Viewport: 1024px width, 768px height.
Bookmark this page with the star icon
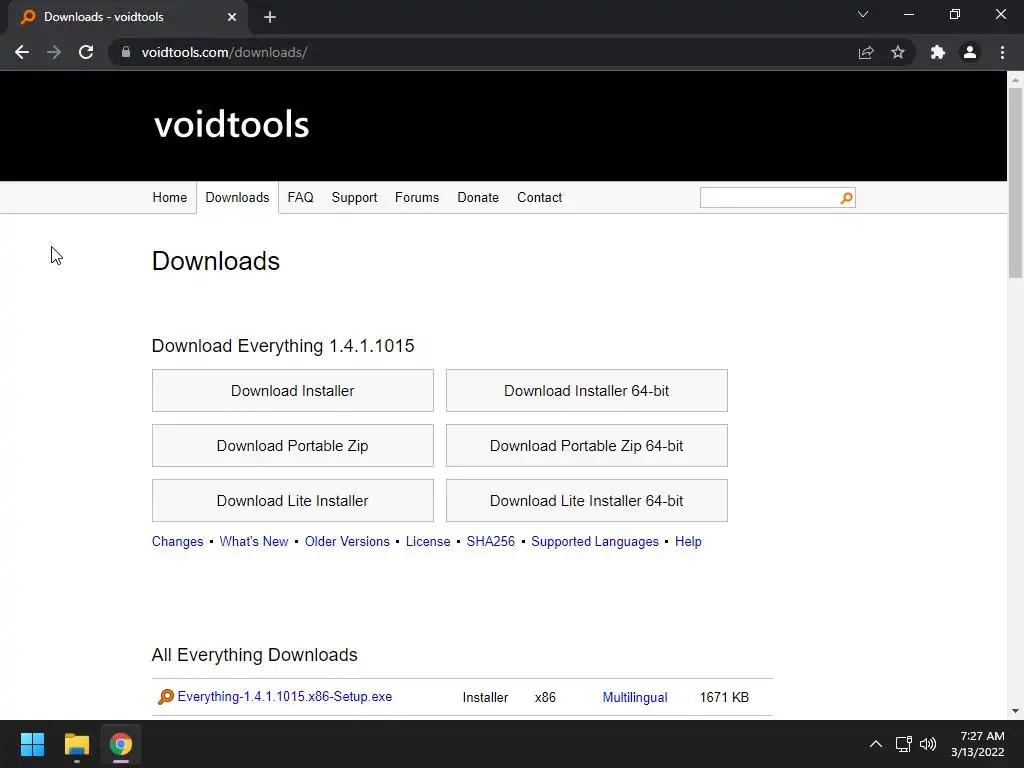pos(898,52)
